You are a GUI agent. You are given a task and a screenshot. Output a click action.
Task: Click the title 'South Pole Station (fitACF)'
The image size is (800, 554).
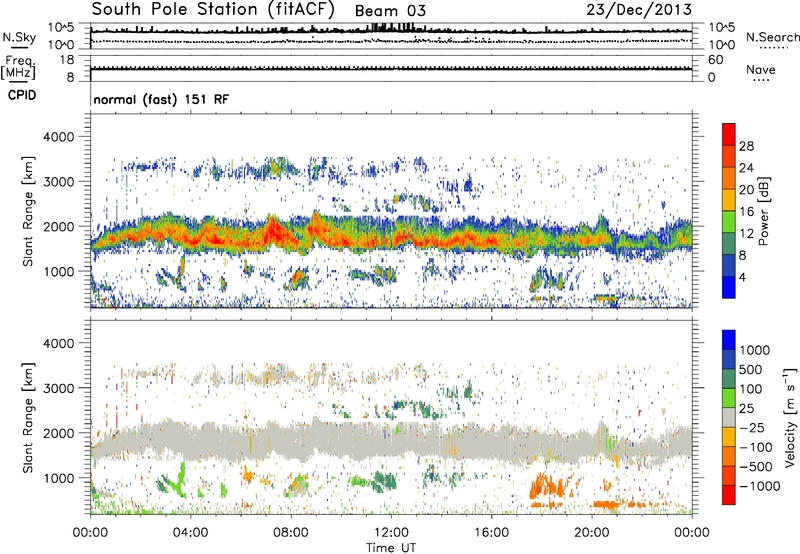pyautogui.click(x=213, y=9)
